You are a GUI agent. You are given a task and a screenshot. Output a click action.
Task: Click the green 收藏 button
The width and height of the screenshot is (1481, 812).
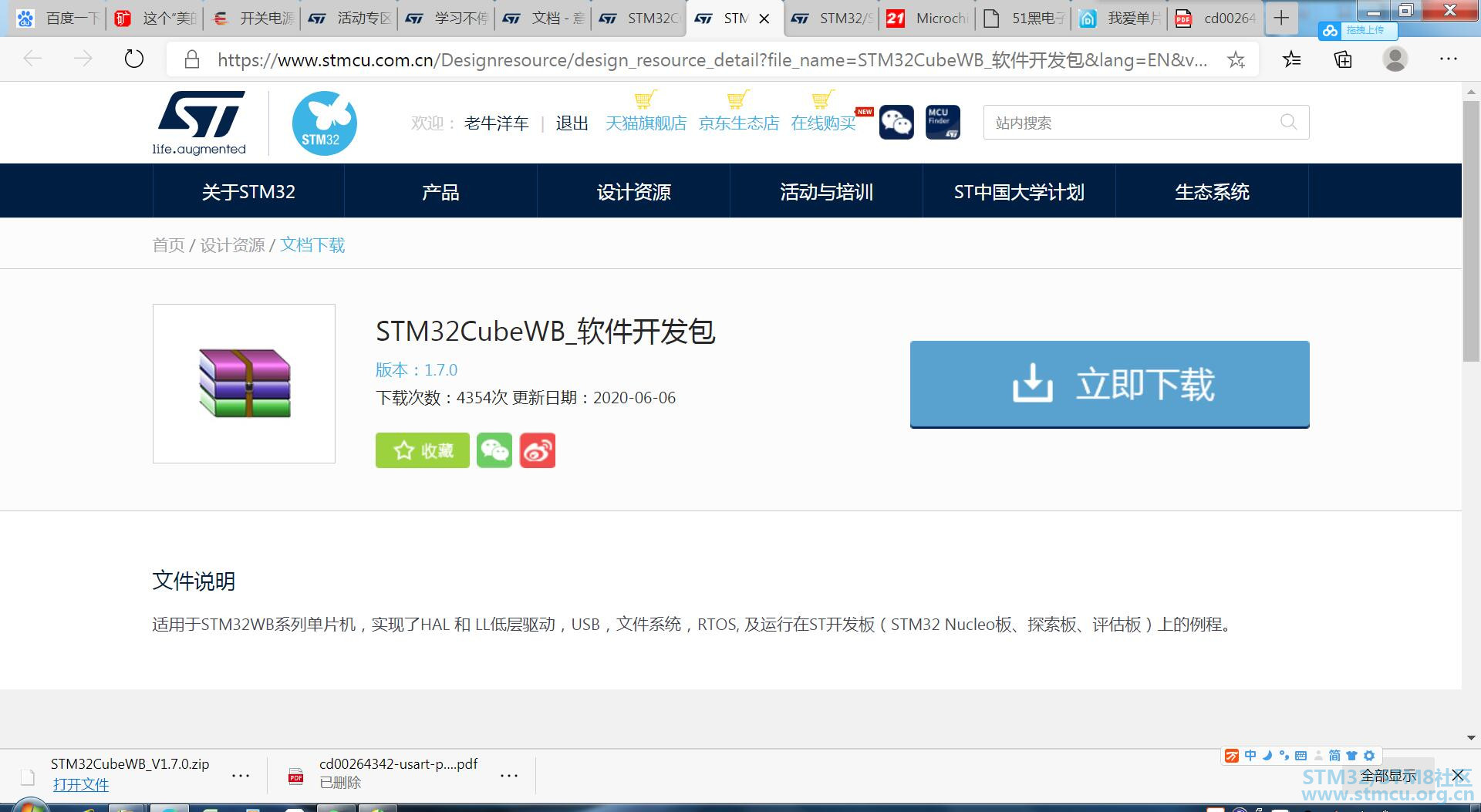(423, 450)
